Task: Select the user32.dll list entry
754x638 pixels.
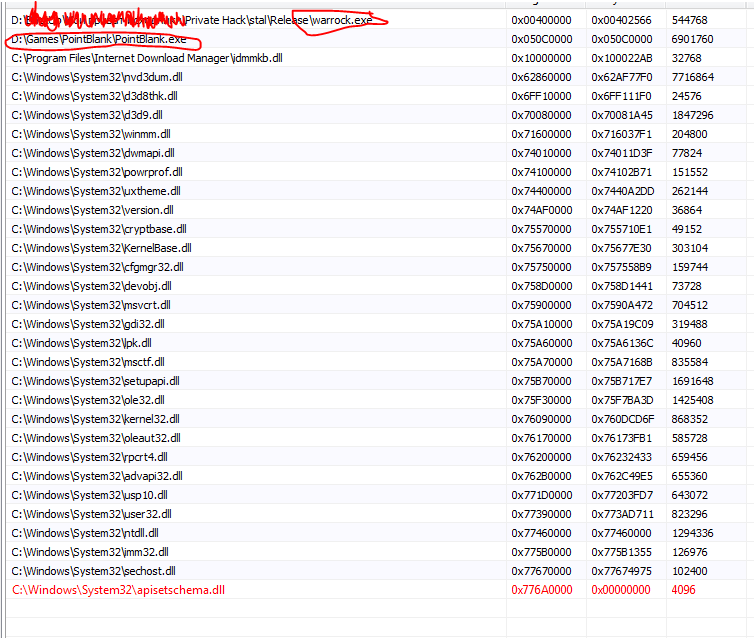Action: click(90, 514)
